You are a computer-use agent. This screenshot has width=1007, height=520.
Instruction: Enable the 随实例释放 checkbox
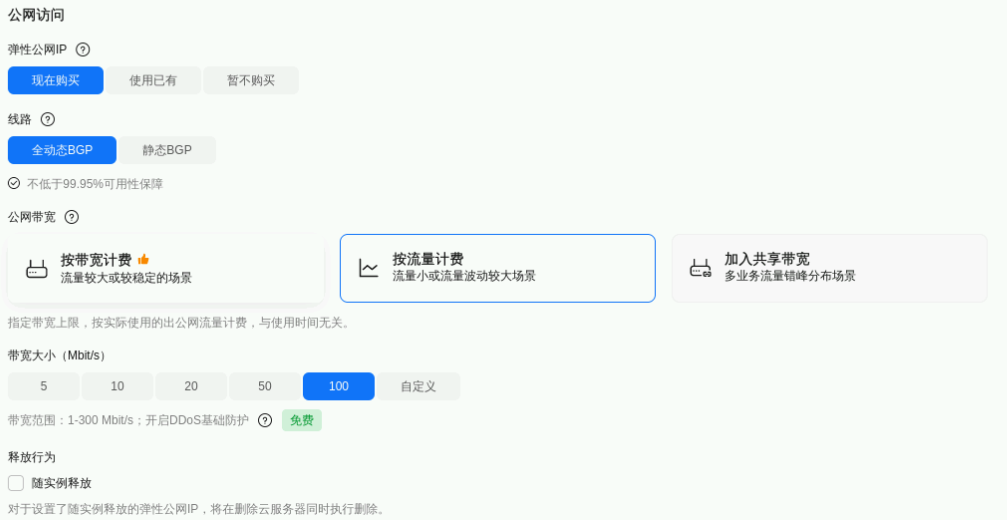click(x=16, y=483)
